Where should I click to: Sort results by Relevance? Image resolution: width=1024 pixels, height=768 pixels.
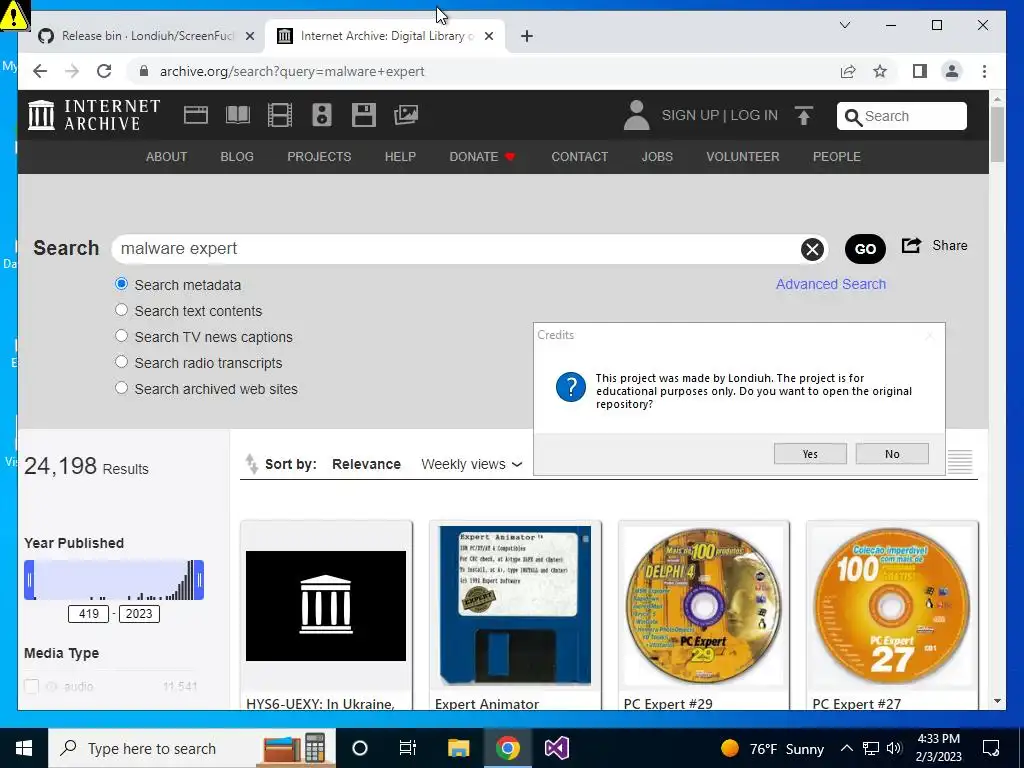pyautogui.click(x=366, y=464)
